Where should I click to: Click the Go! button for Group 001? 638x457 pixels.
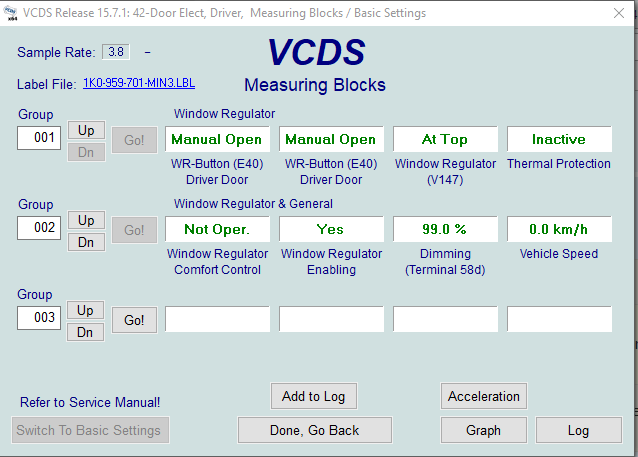pos(134,140)
